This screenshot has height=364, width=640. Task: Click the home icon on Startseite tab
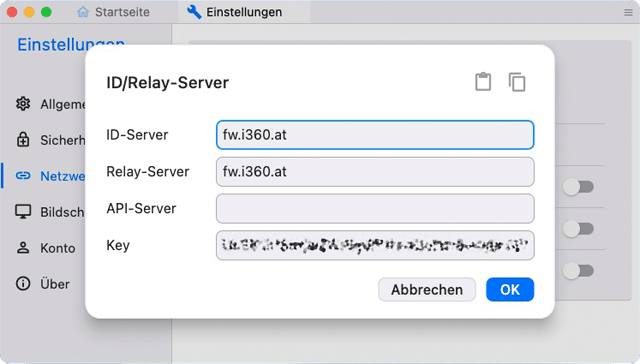[83, 12]
